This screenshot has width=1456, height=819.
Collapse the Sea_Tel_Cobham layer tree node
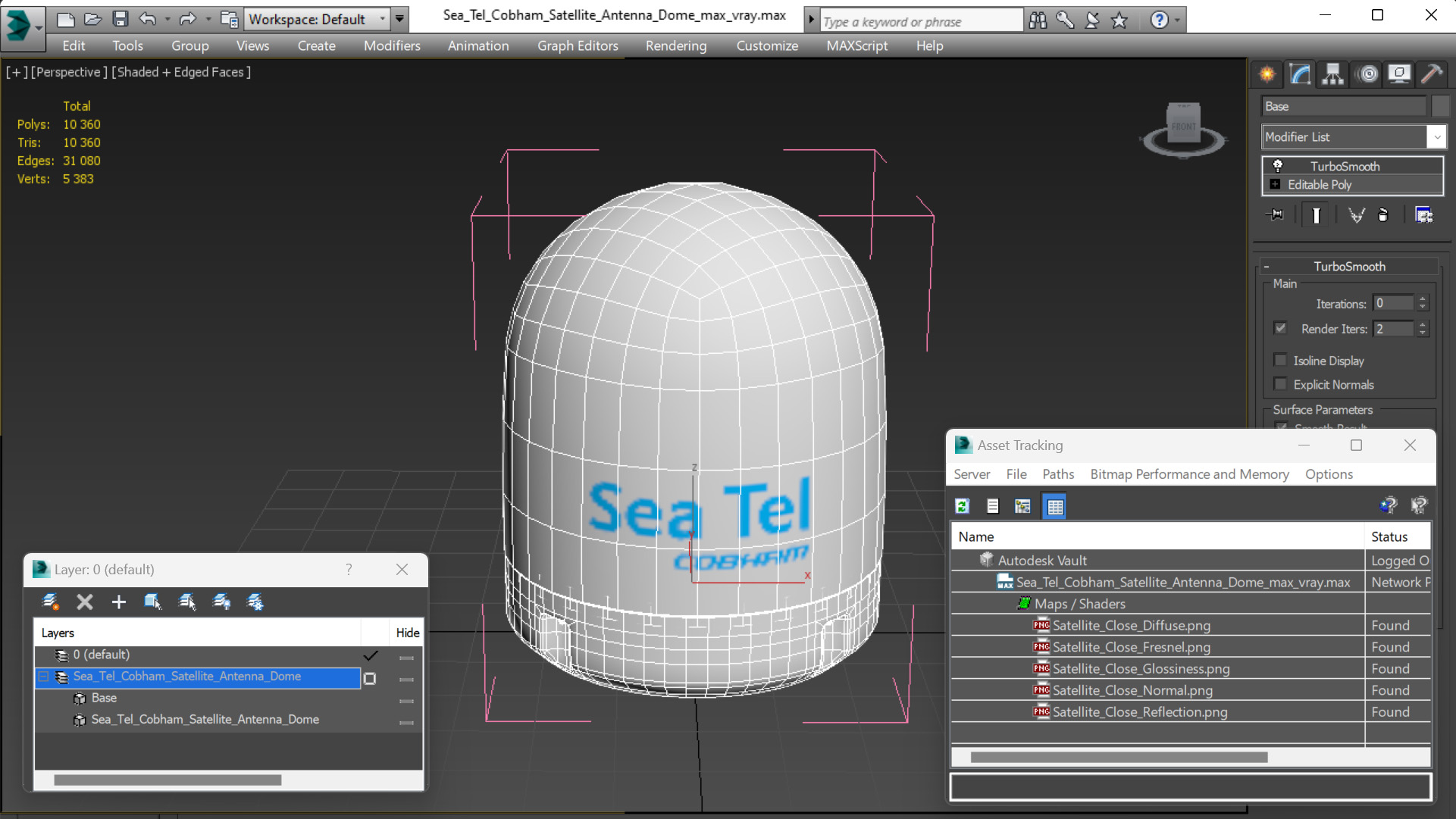(44, 677)
